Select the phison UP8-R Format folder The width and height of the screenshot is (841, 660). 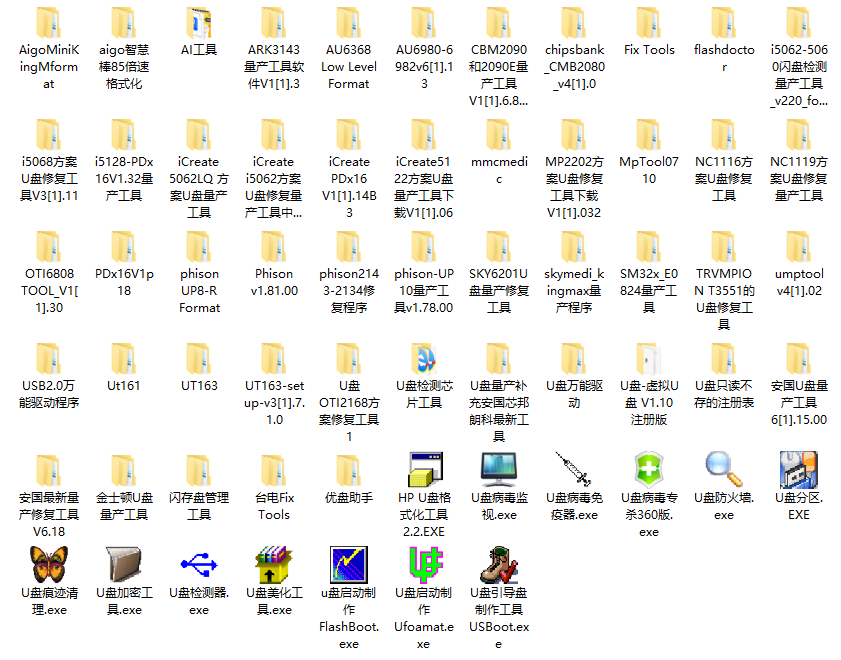(199, 247)
